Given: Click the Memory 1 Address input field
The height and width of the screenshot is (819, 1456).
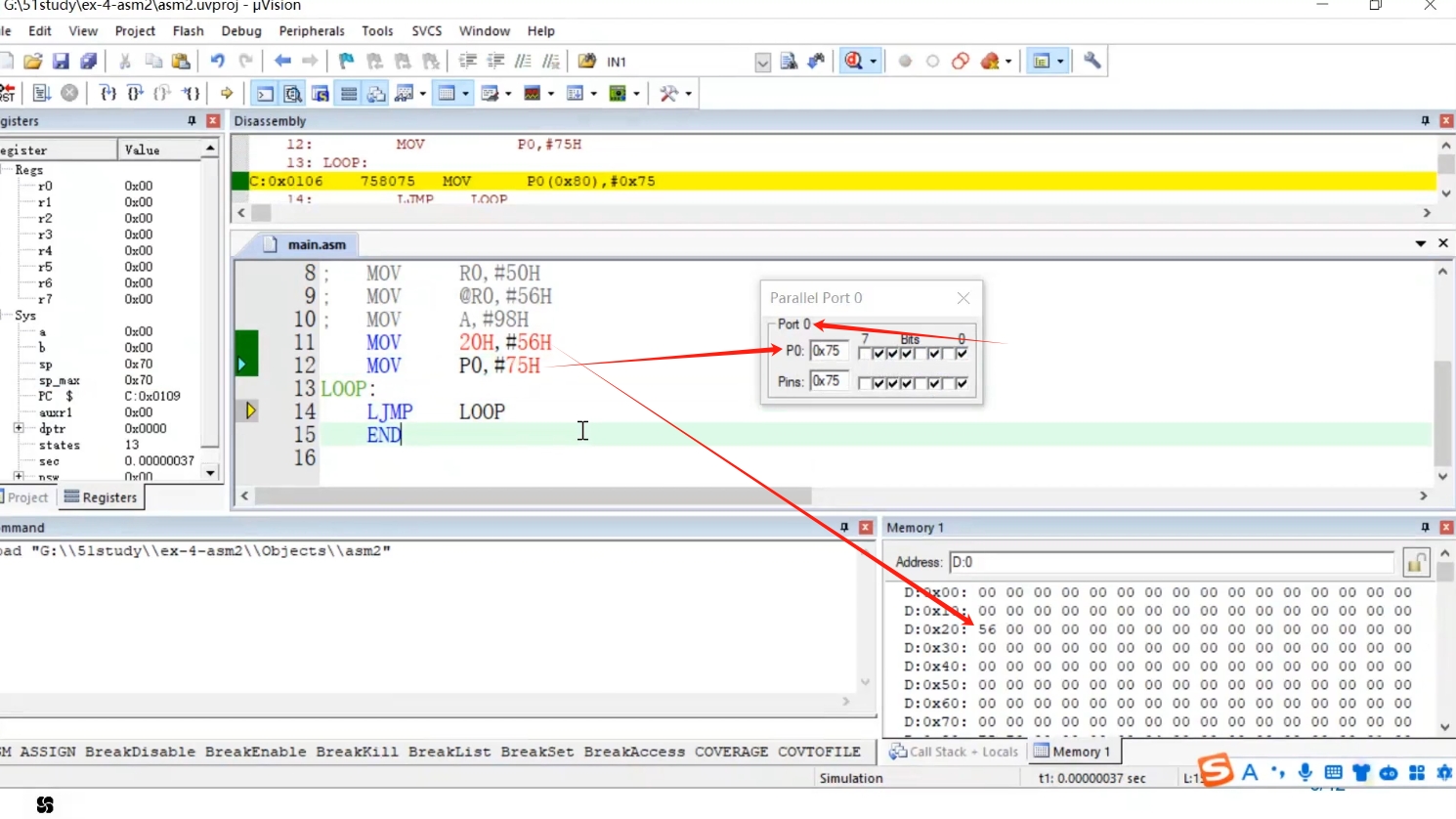Looking at the screenshot, I should pyautogui.click(x=1171, y=562).
